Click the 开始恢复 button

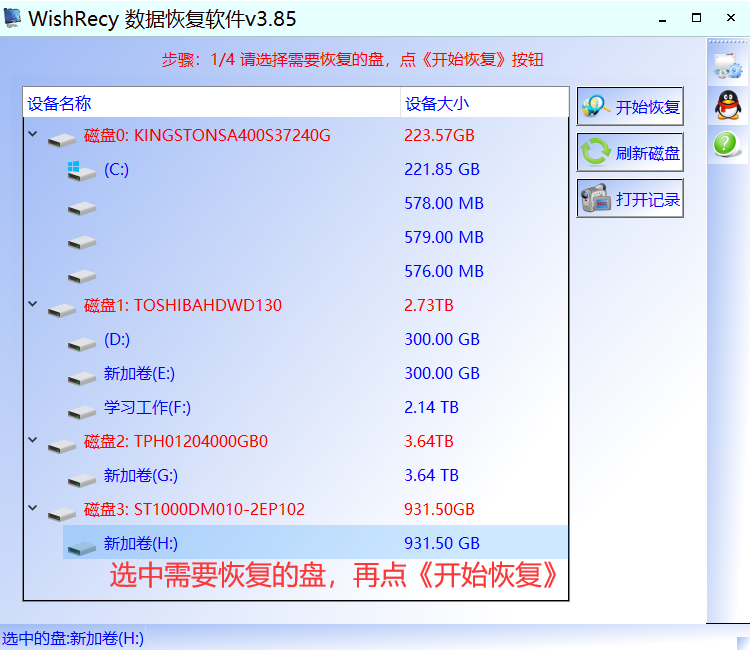pyautogui.click(x=630, y=106)
